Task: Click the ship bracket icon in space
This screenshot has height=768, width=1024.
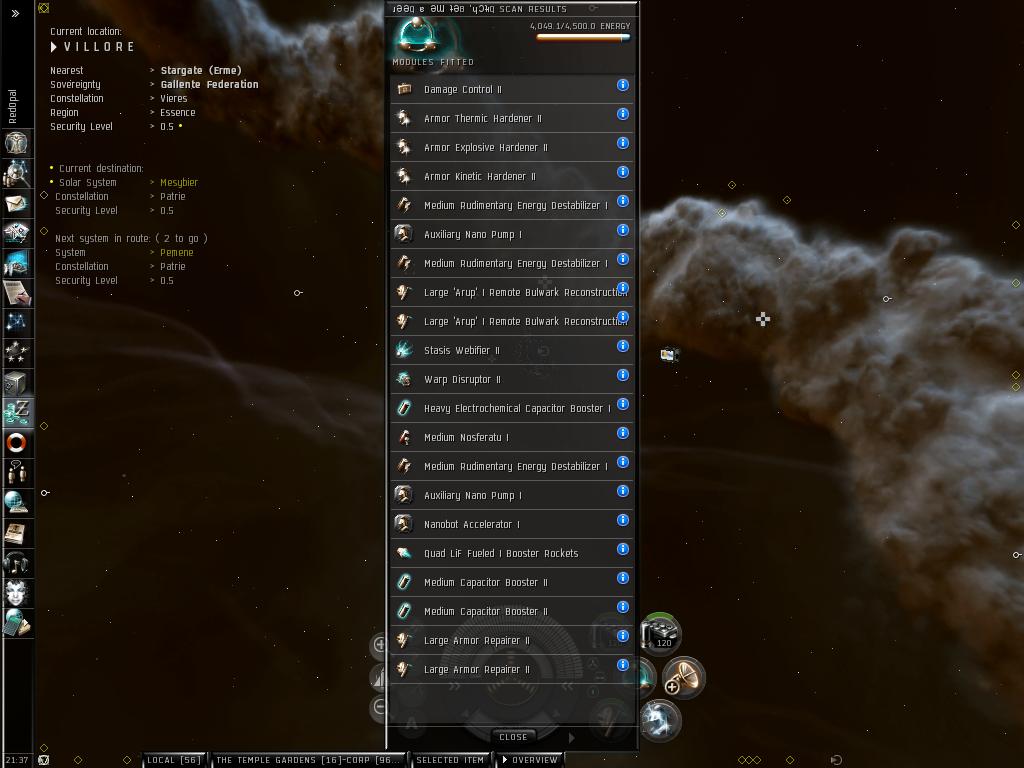Action: tap(669, 355)
